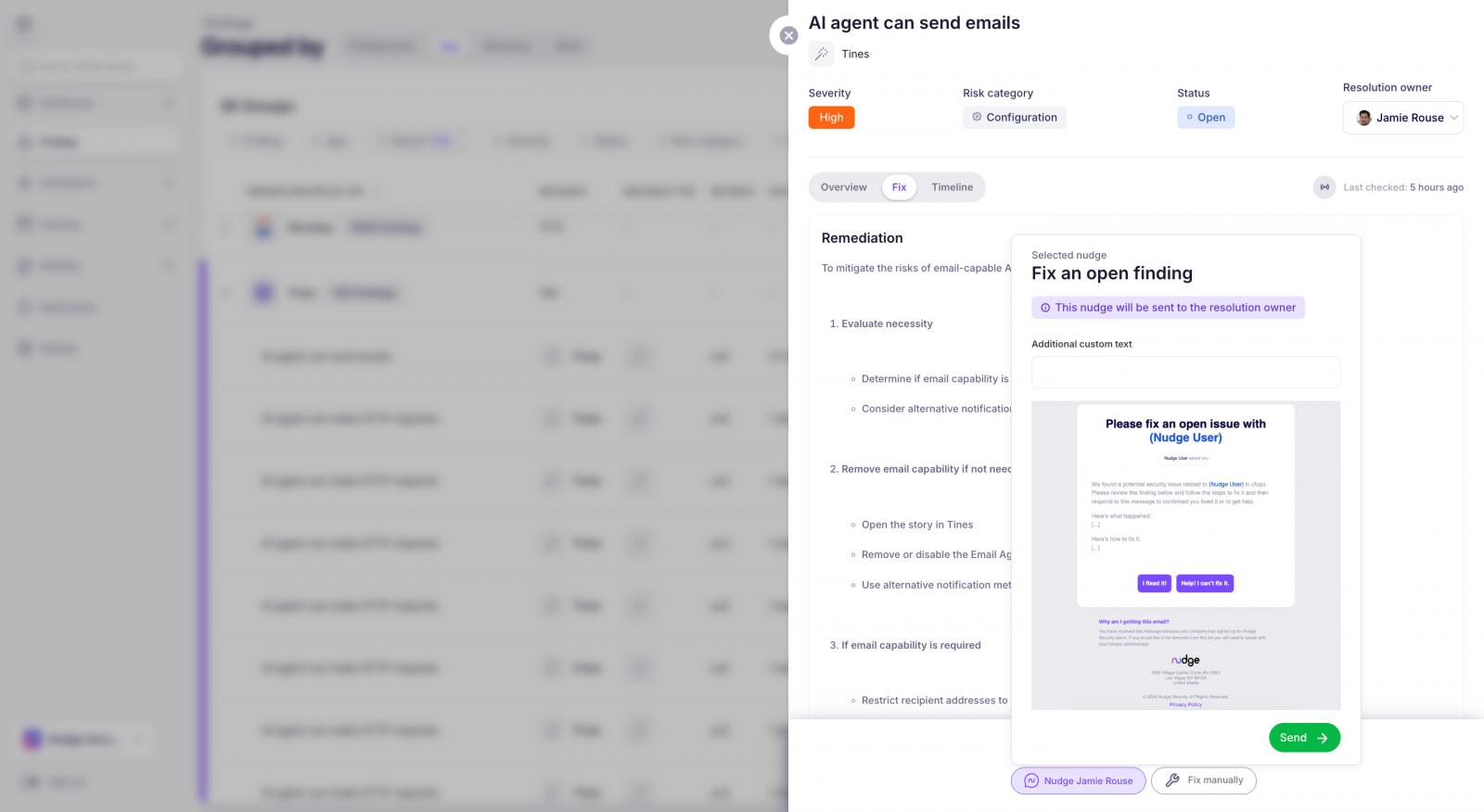Click the Configuration risk category tag
1484x812 pixels.
[x=1014, y=118]
